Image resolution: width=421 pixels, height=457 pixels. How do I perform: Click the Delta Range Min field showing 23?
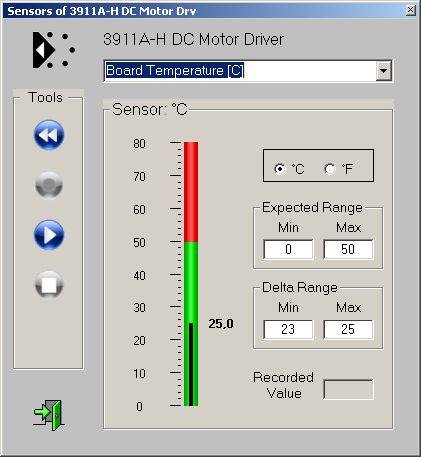(288, 329)
